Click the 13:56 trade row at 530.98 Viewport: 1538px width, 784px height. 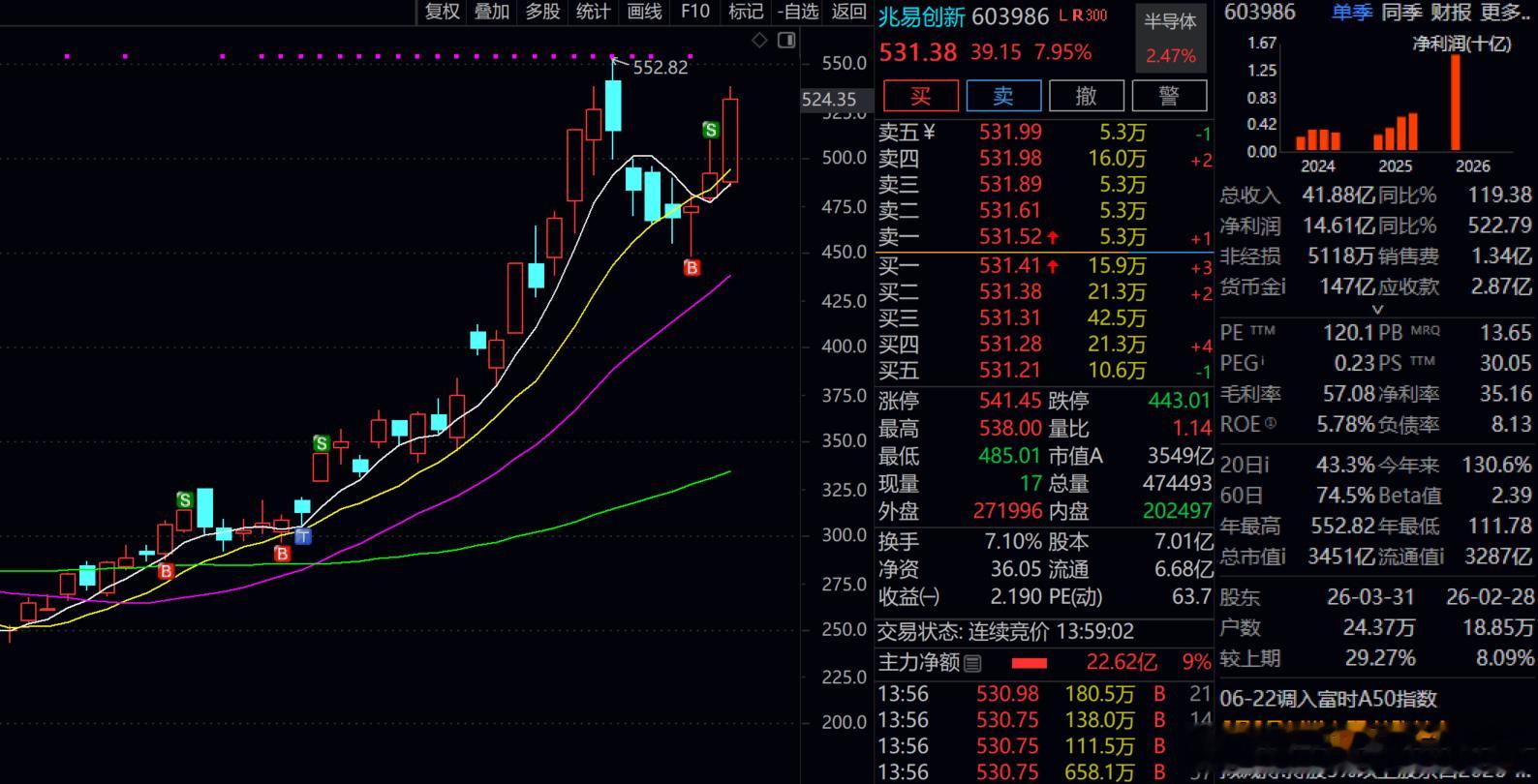(1044, 694)
